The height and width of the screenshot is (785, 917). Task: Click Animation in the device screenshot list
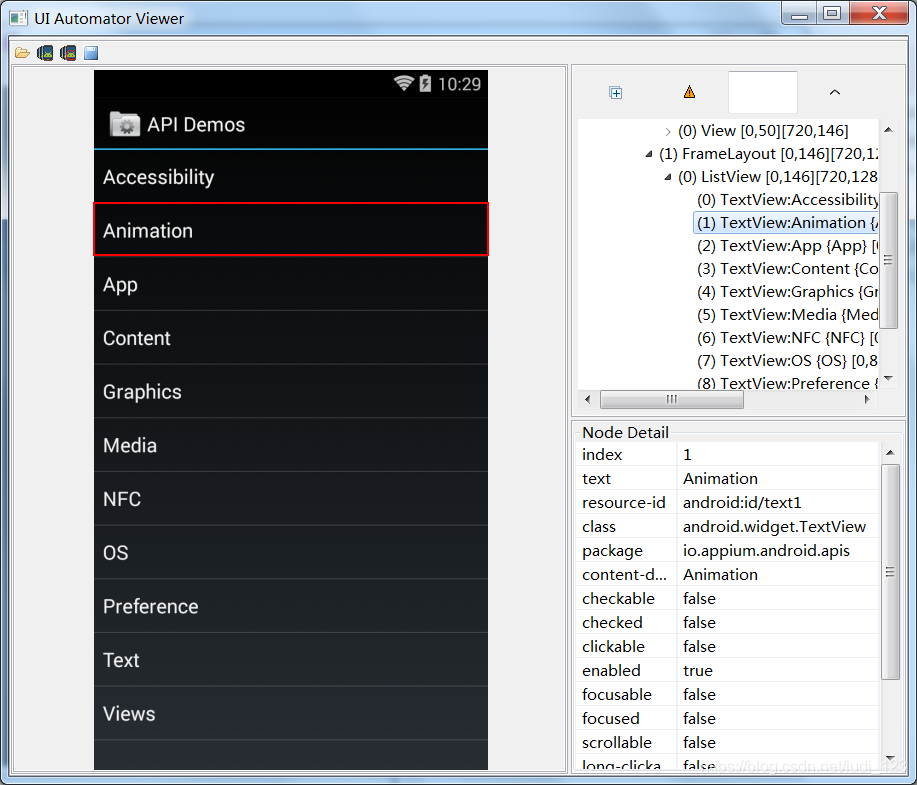click(291, 230)
